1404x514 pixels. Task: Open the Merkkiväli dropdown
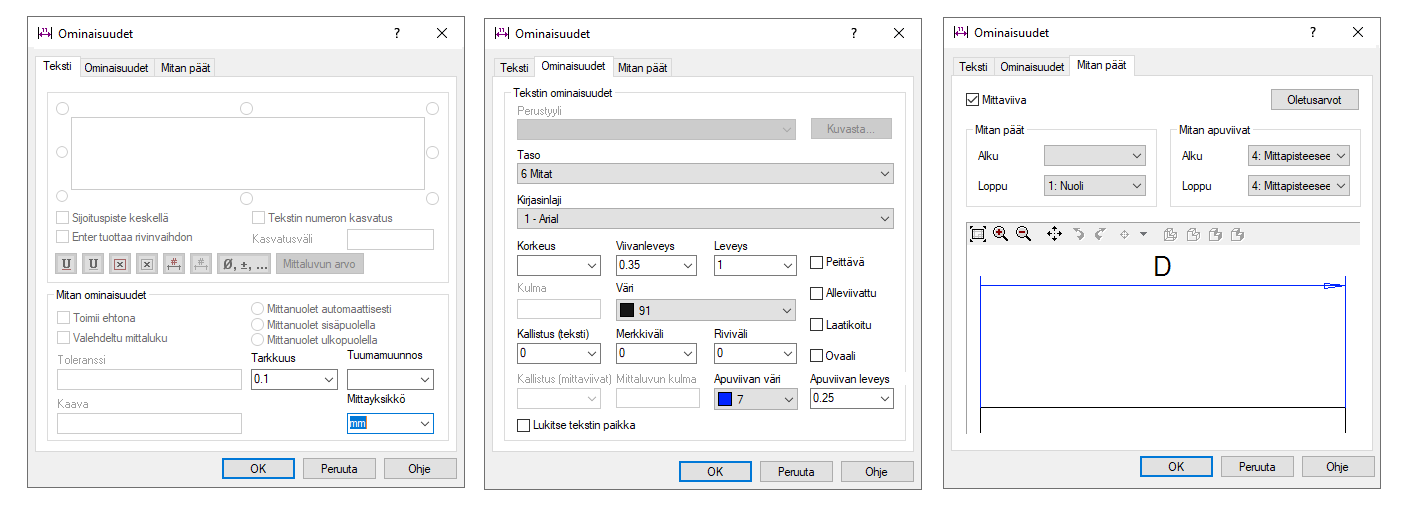pyautogui.click(x=656, y=353)
